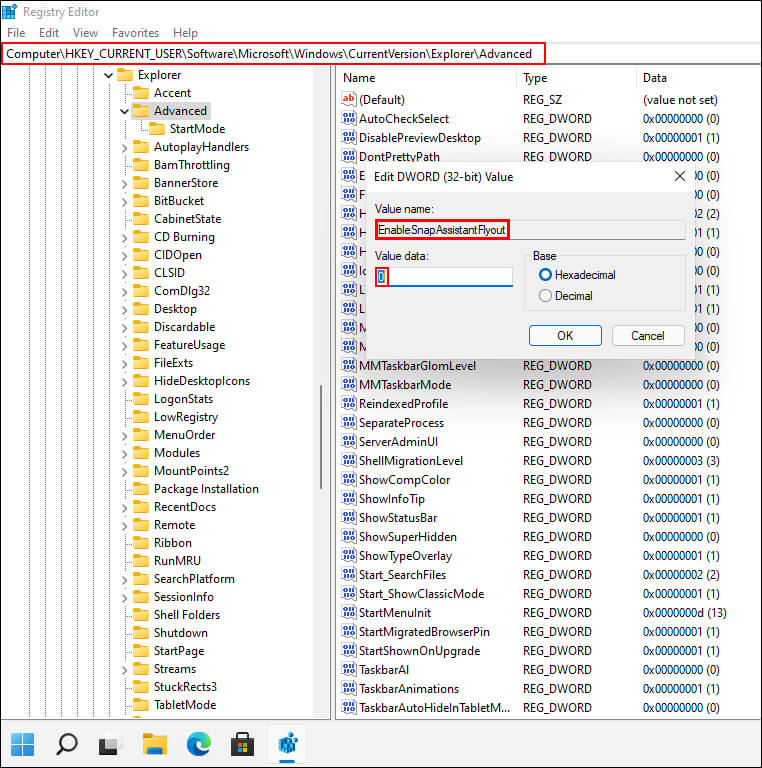Click the Registry Editor title bar icon
This screenshot has width=762, height=768.
pos(9,11)
